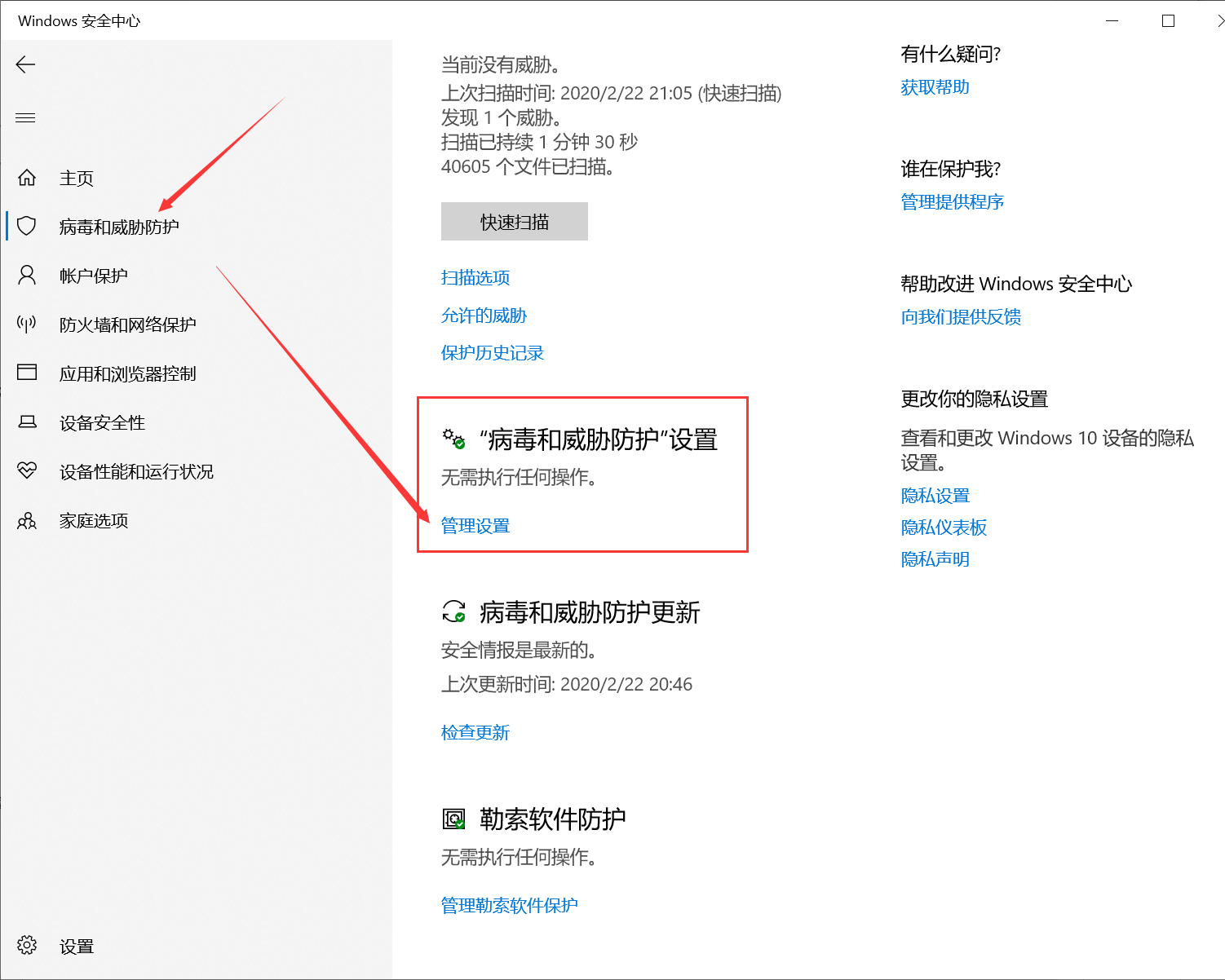Screen dimensions: 1225x980
Task: Click the home icon beside 主页
Action: tap(27, 178)
